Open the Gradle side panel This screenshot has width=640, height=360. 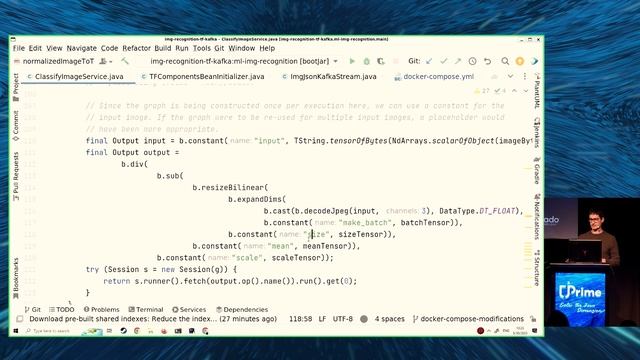pyautogui.click(x=537, y=170)
